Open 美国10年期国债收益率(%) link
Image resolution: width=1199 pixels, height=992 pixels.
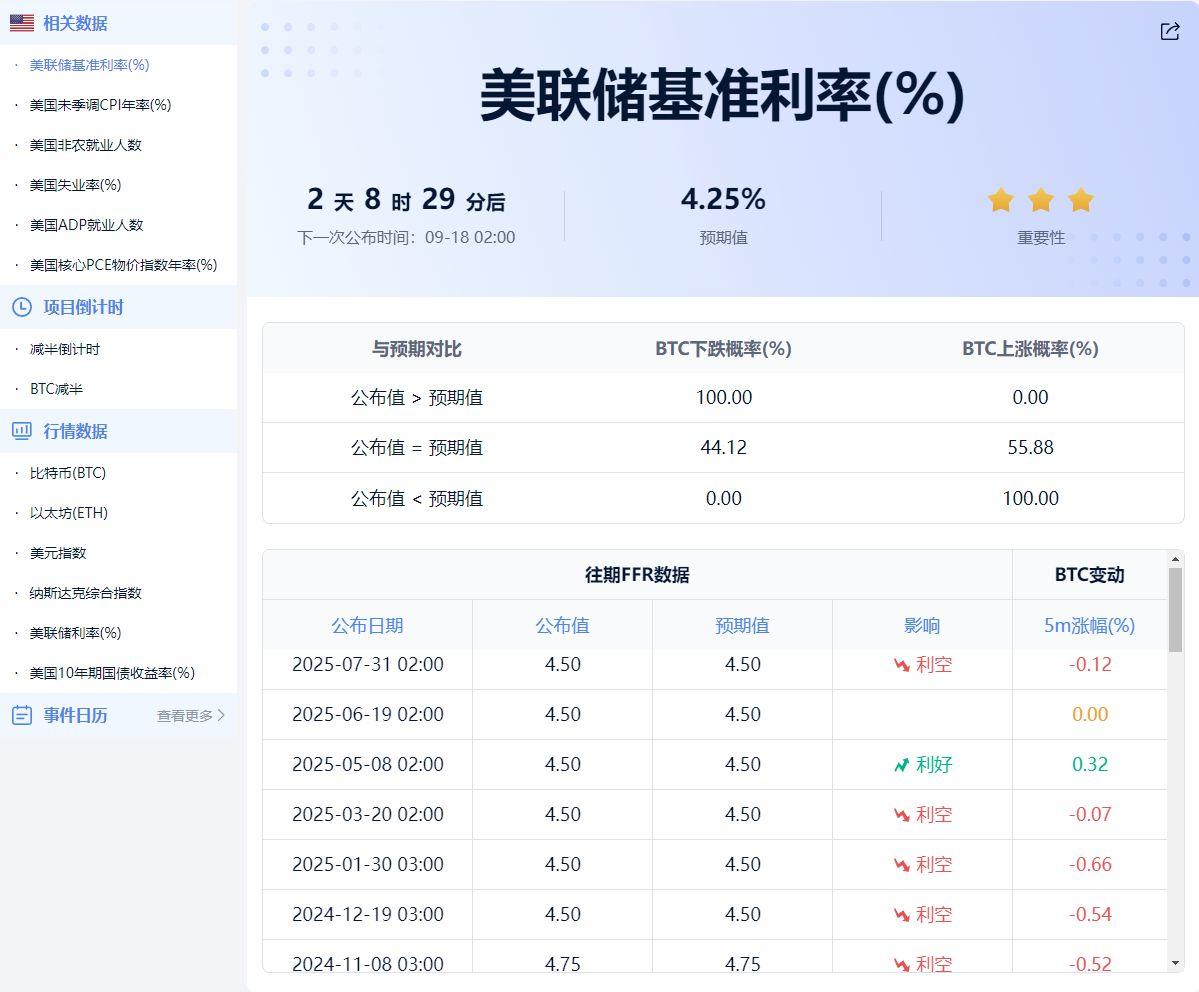coord(112,673)
